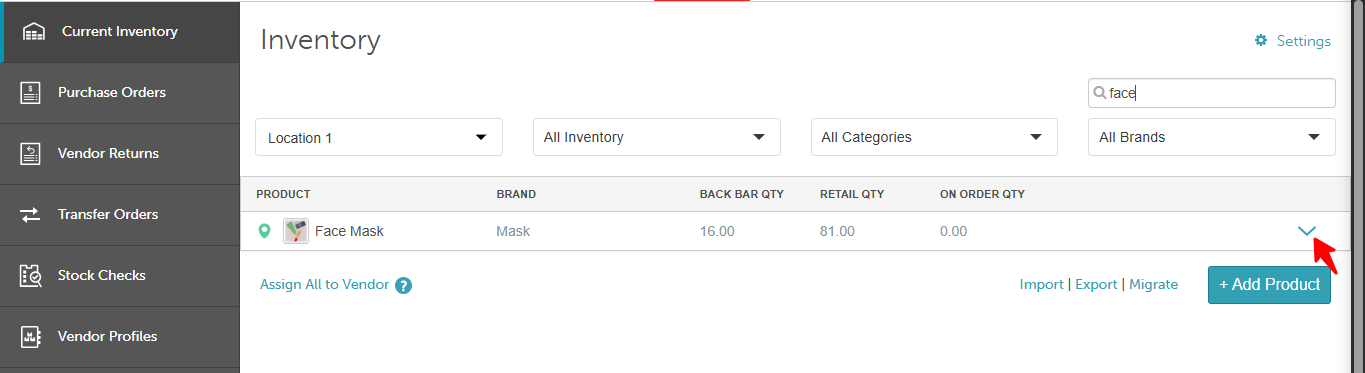Click the Vendor Returns icon

pos(30,153)
